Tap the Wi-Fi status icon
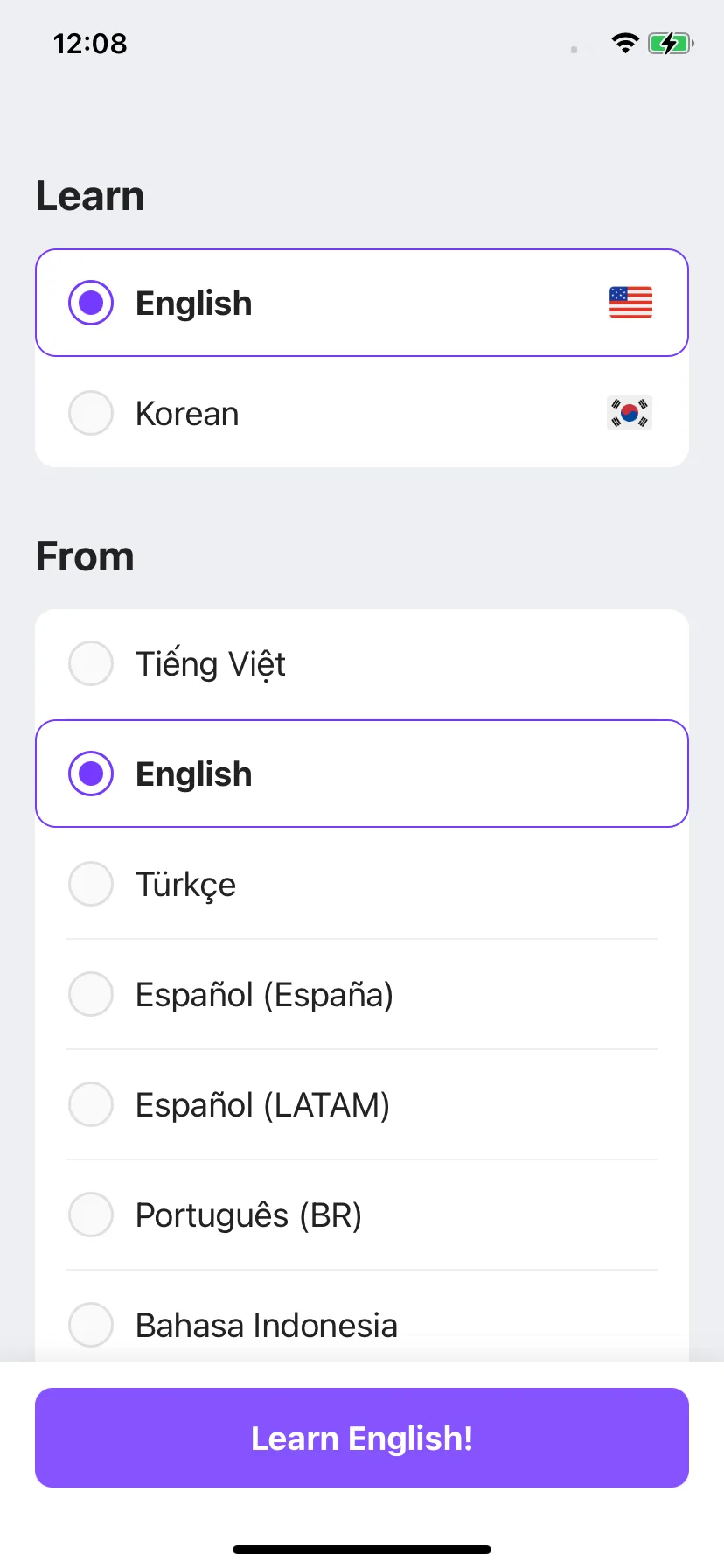The image size is (724, 1568). [x=625, y=43]
